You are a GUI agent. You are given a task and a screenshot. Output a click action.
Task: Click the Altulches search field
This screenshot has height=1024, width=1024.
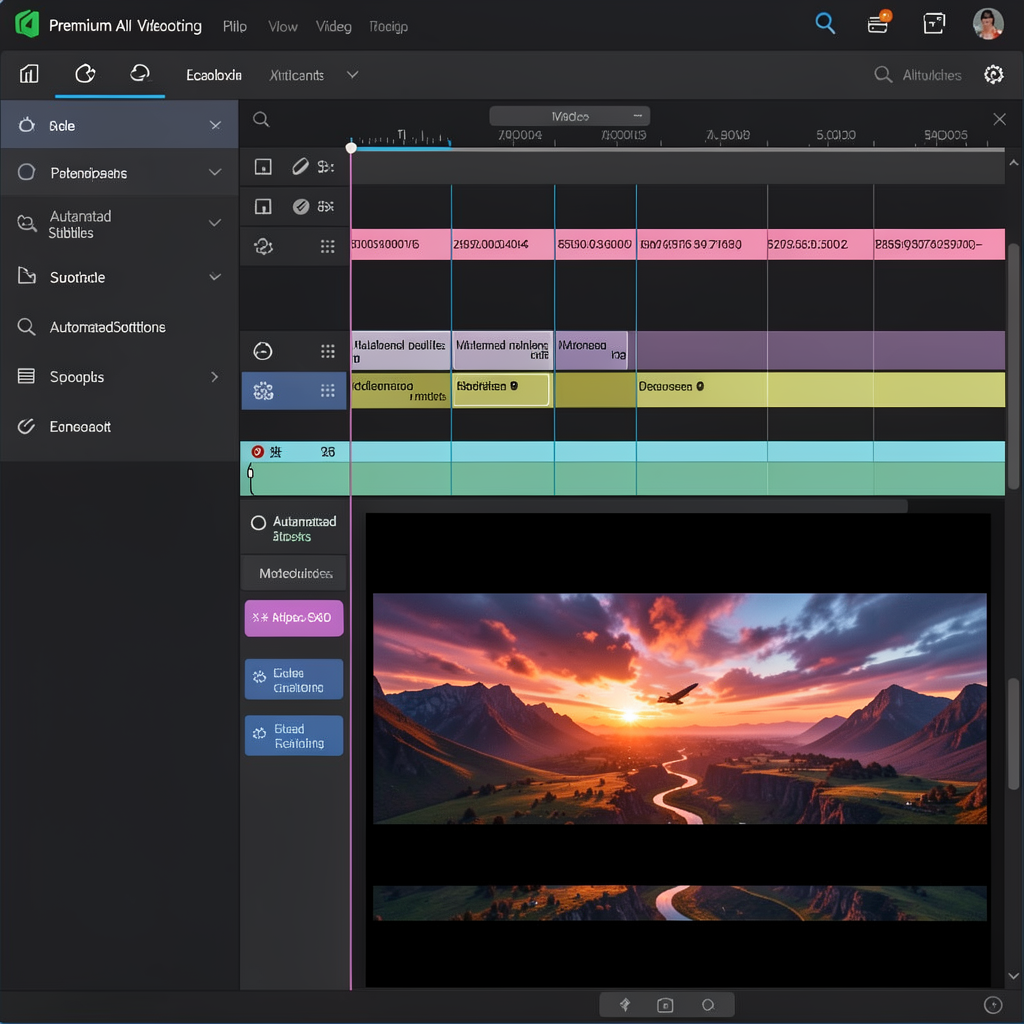click(918, 75)
